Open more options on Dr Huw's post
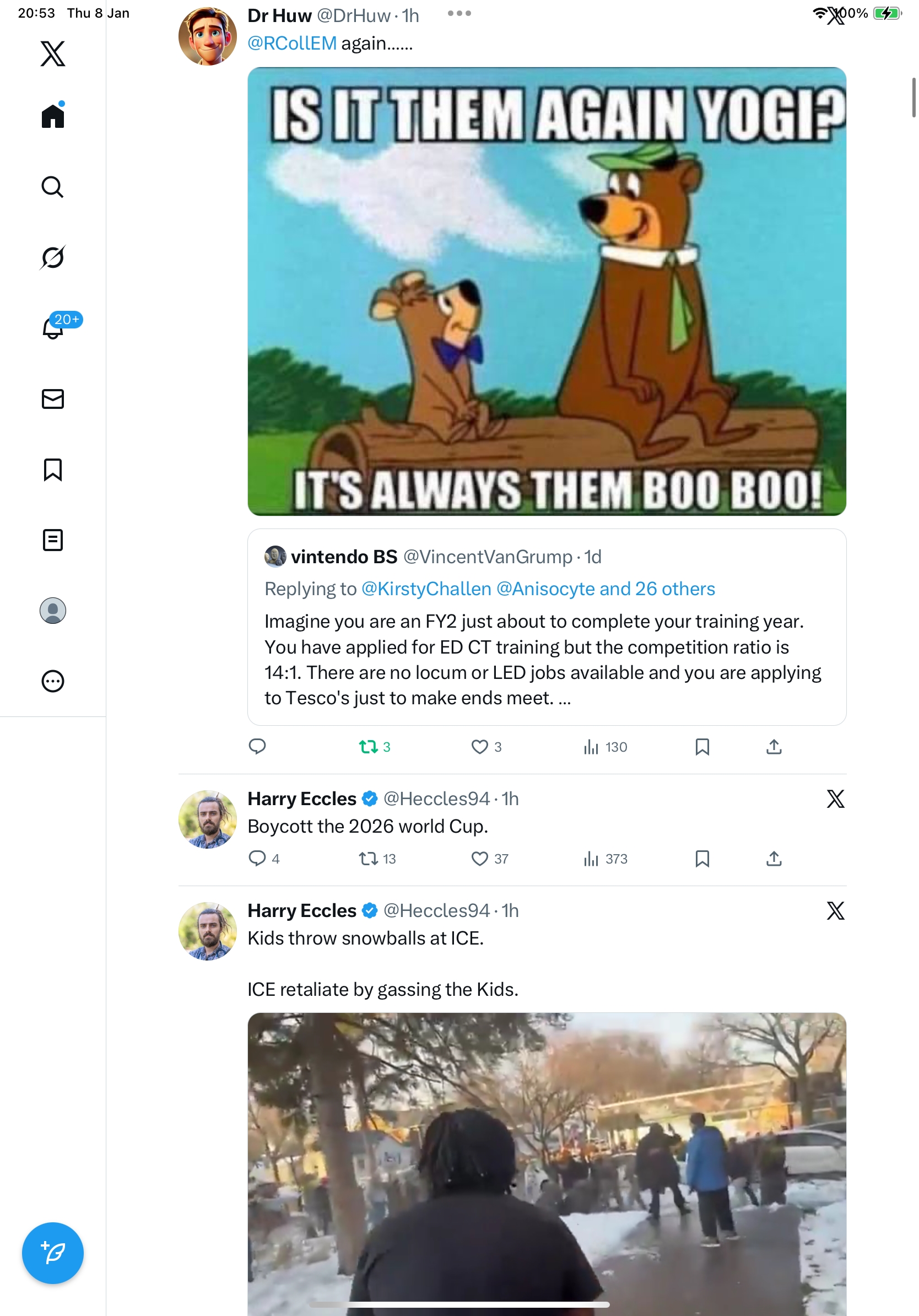This screenshot has width=919, height=1316. tap(459, 14)
